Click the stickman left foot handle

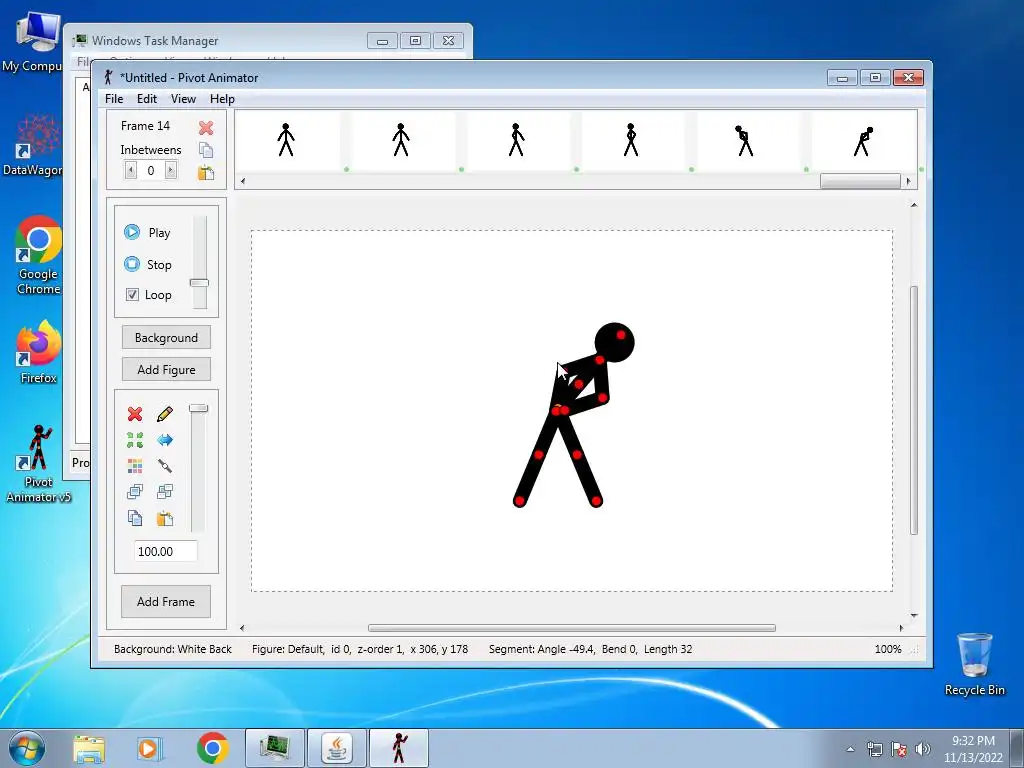(520, 501)
